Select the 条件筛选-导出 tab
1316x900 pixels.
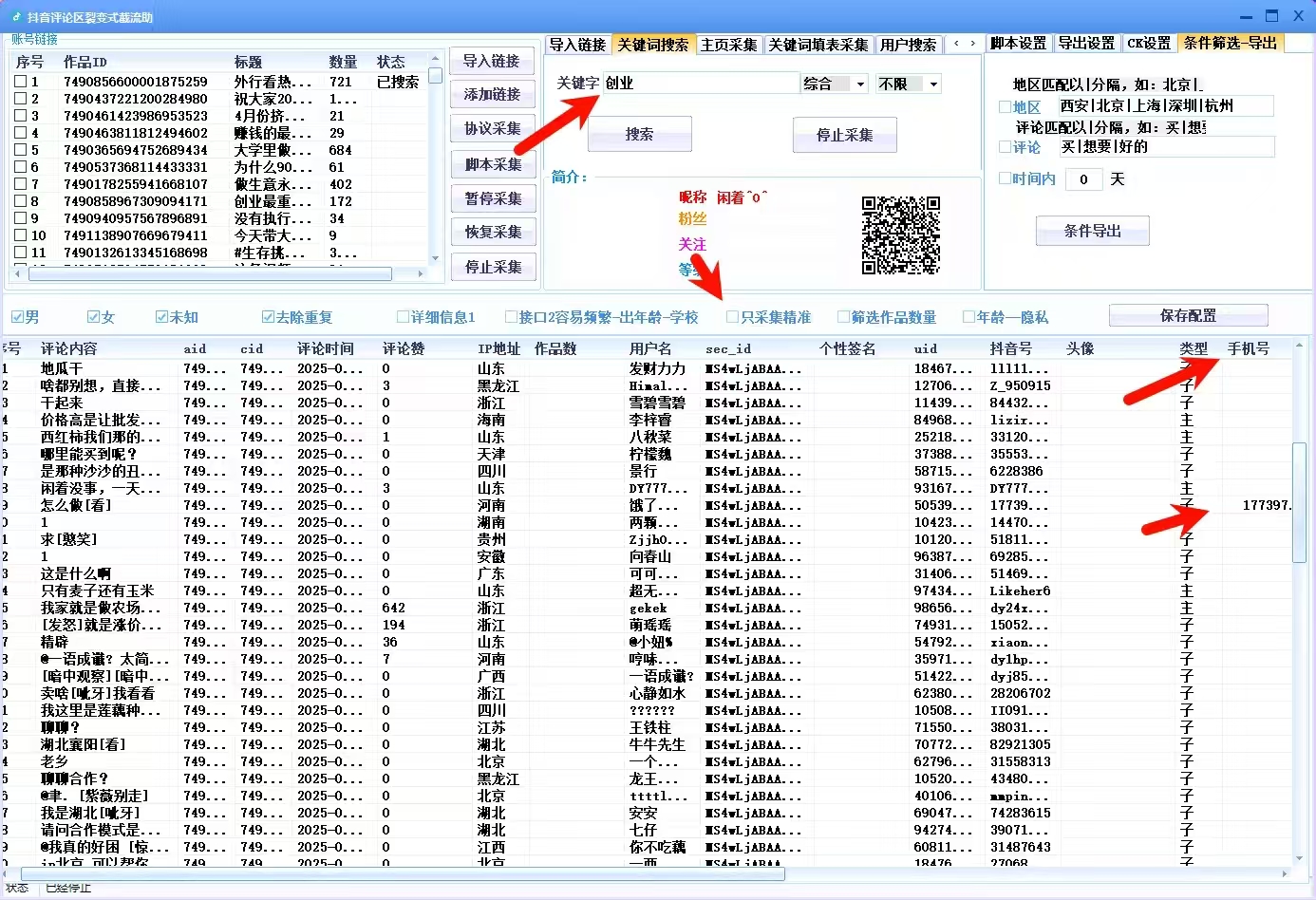(1231, 43)
